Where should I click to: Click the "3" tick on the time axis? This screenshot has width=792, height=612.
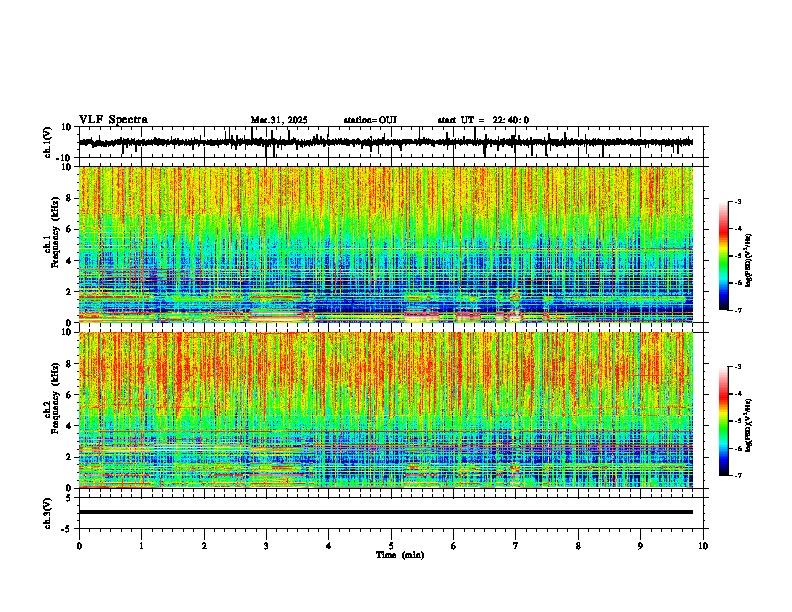(x=266, y=546)
